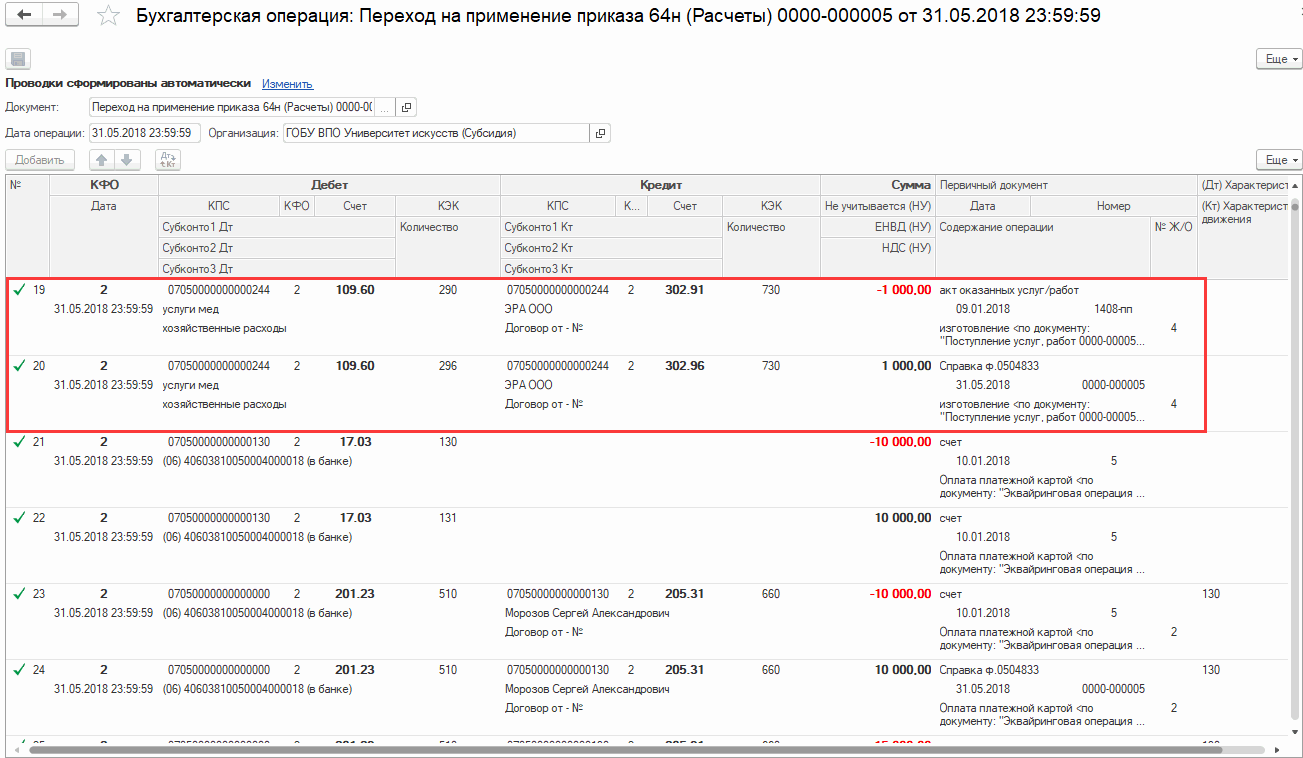Click the Сумма column header
This screenshot has height=758, width=1303.
tap(878, 185)
